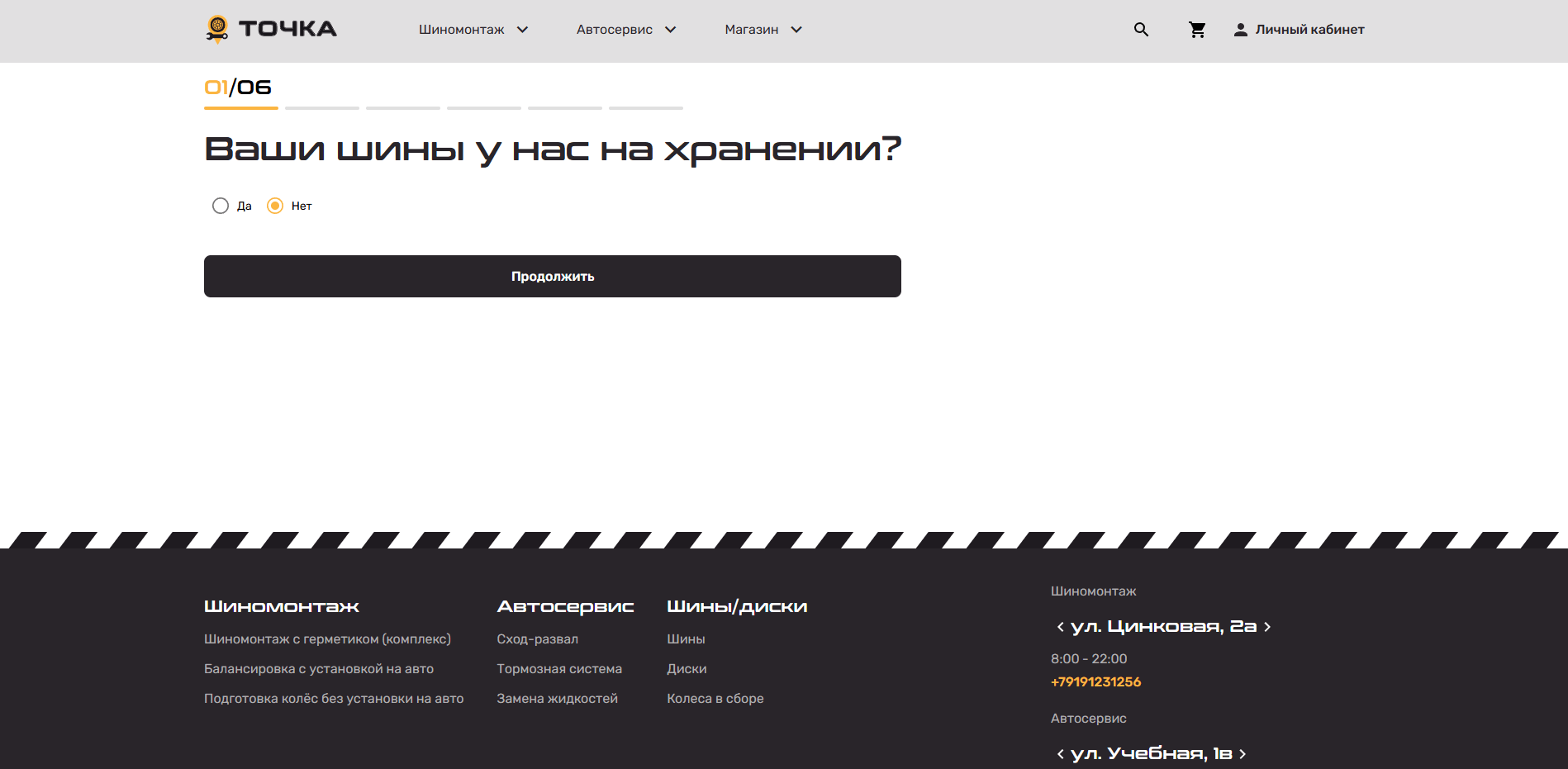This screenshot has height=769, width=1568.
Task: Go to previous Автосервис address arrow
Action: [x=1060, y=753]
